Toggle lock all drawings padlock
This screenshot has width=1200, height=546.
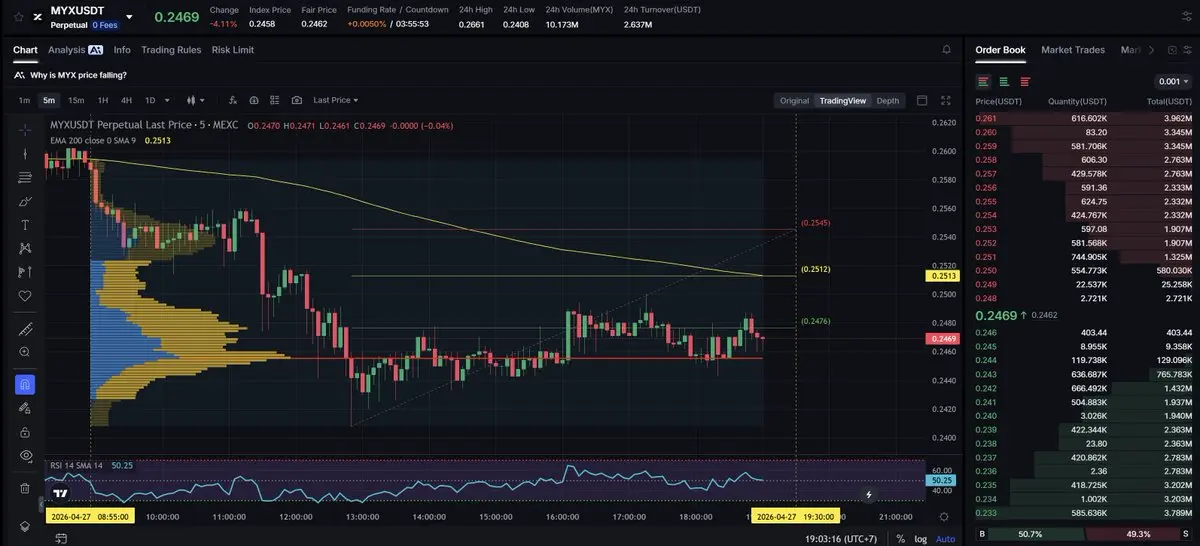24,431
